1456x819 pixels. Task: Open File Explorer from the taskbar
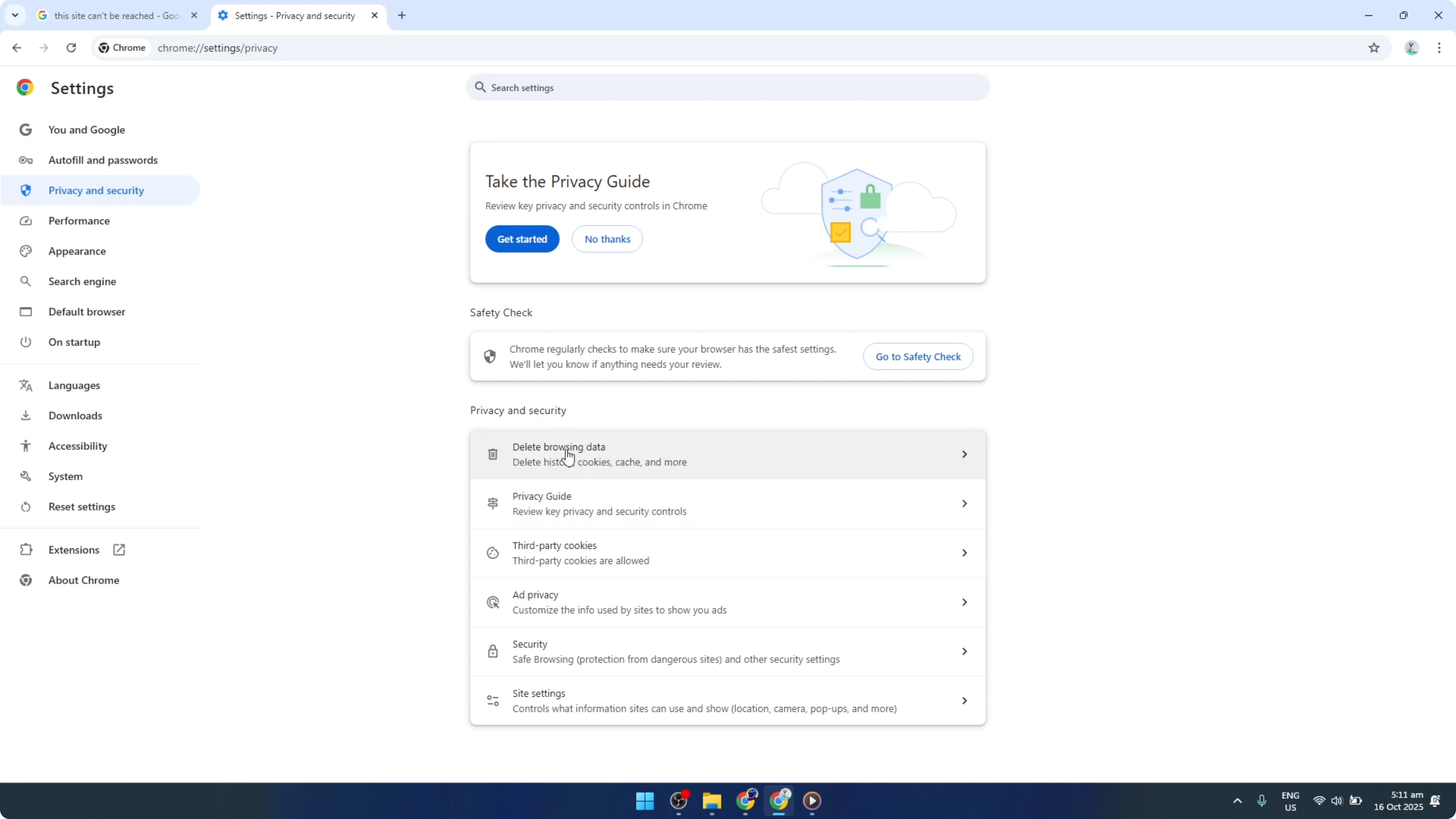pos(712,801)
